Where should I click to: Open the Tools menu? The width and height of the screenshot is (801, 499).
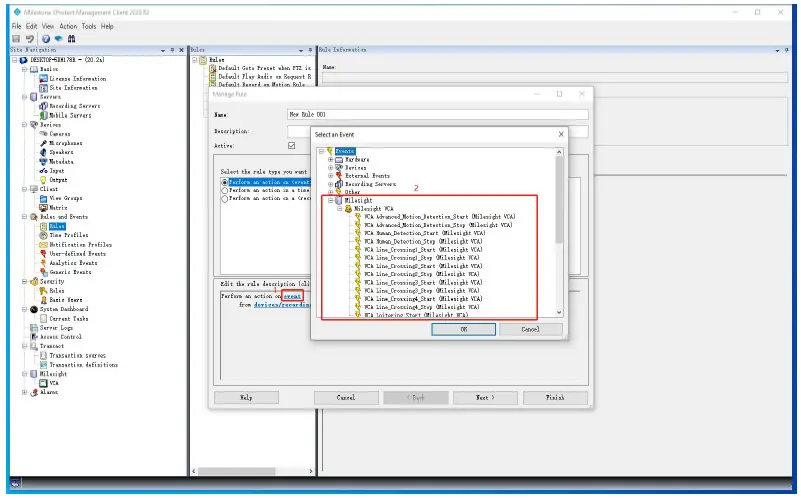pos(89,26)
